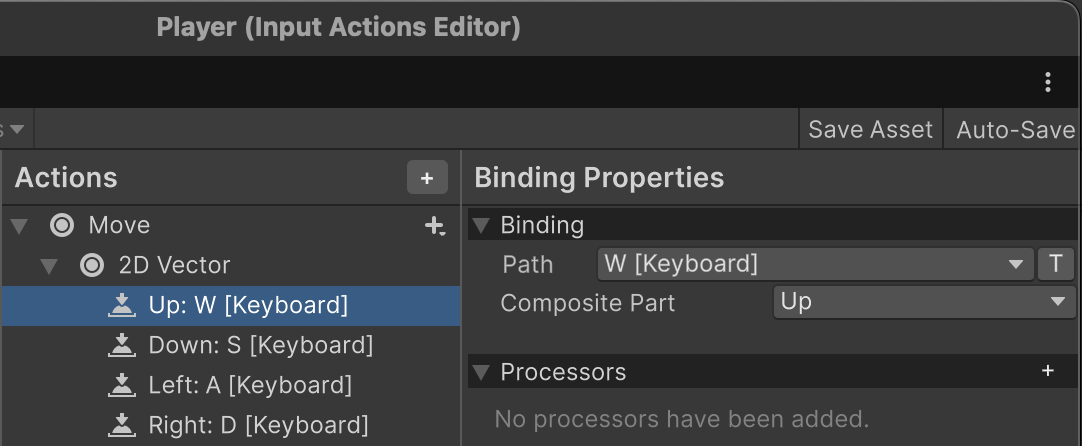Click the Save Asset button
The width and height of the screenshot is (1082, 446).
coord(871,129)
